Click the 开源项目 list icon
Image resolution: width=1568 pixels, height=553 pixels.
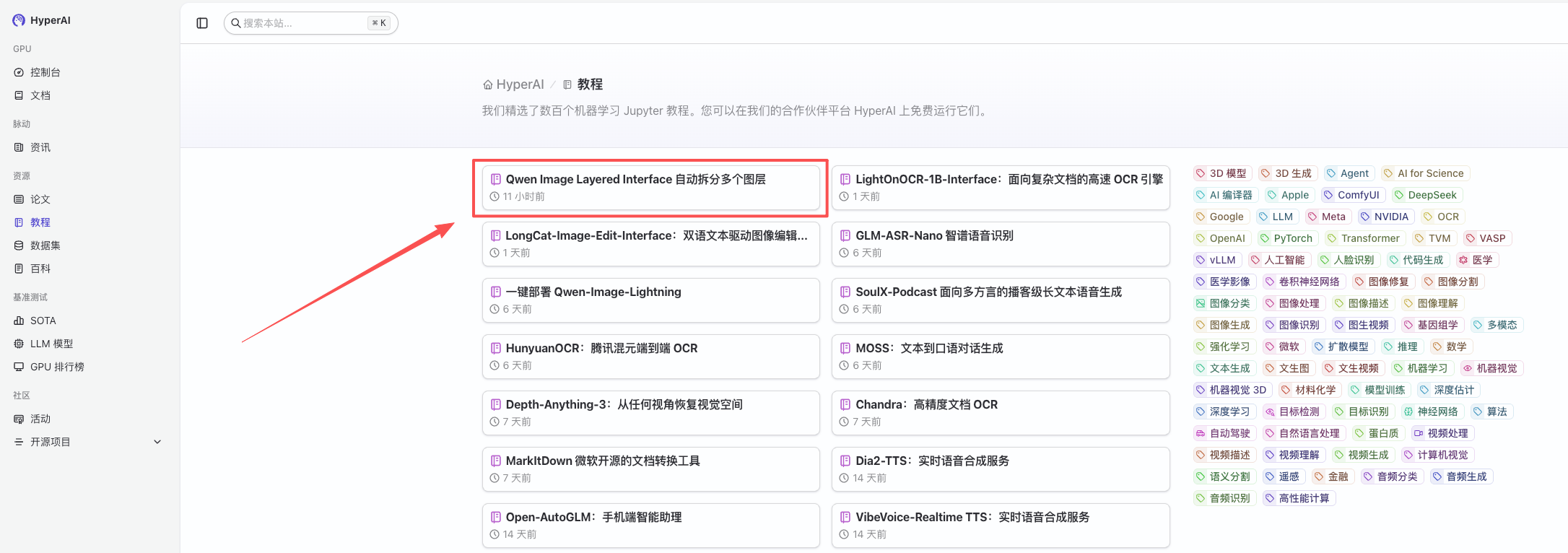(x=19, y=442)
